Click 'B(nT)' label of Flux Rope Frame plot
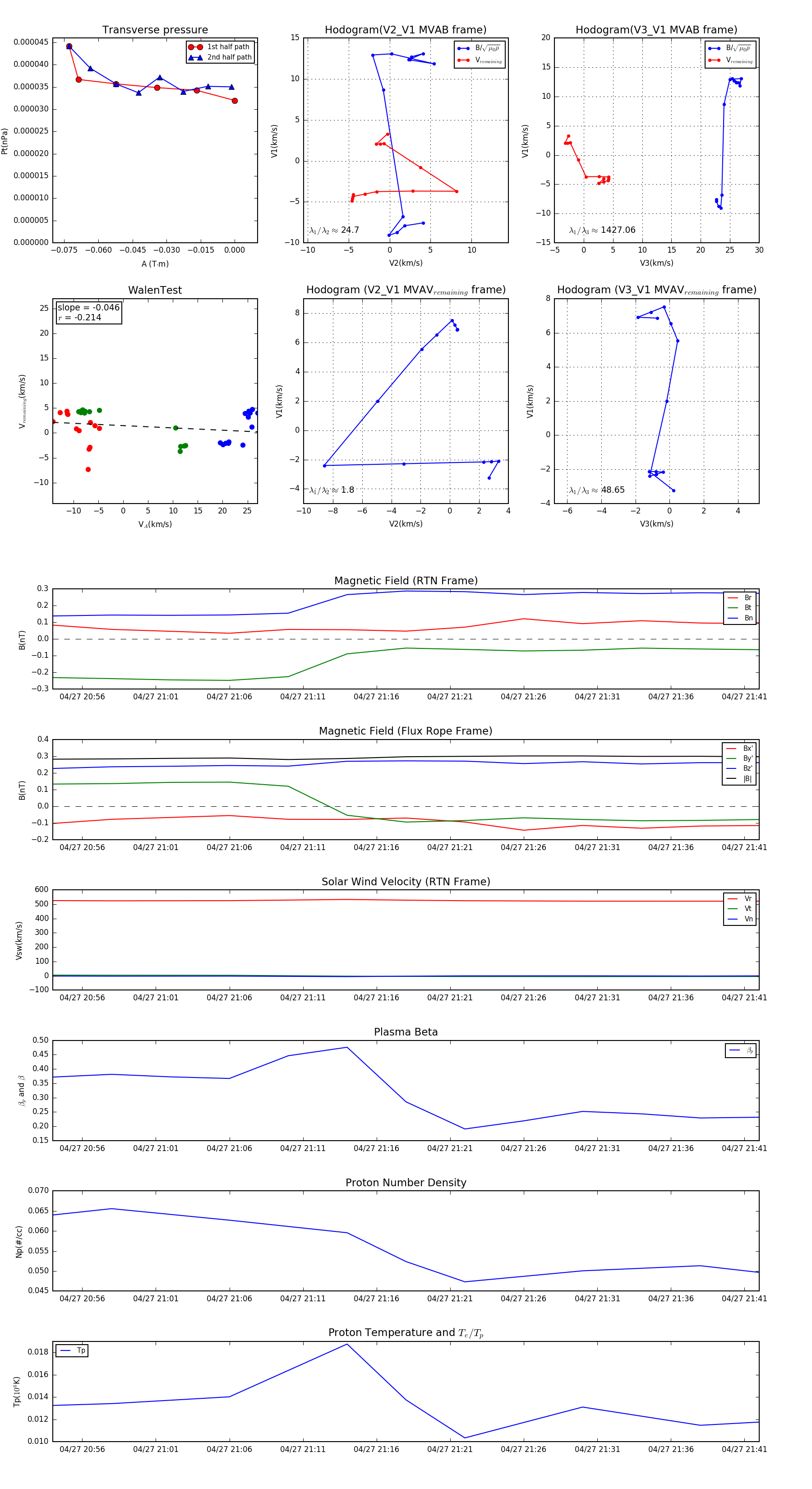 (x=22, y=790)
